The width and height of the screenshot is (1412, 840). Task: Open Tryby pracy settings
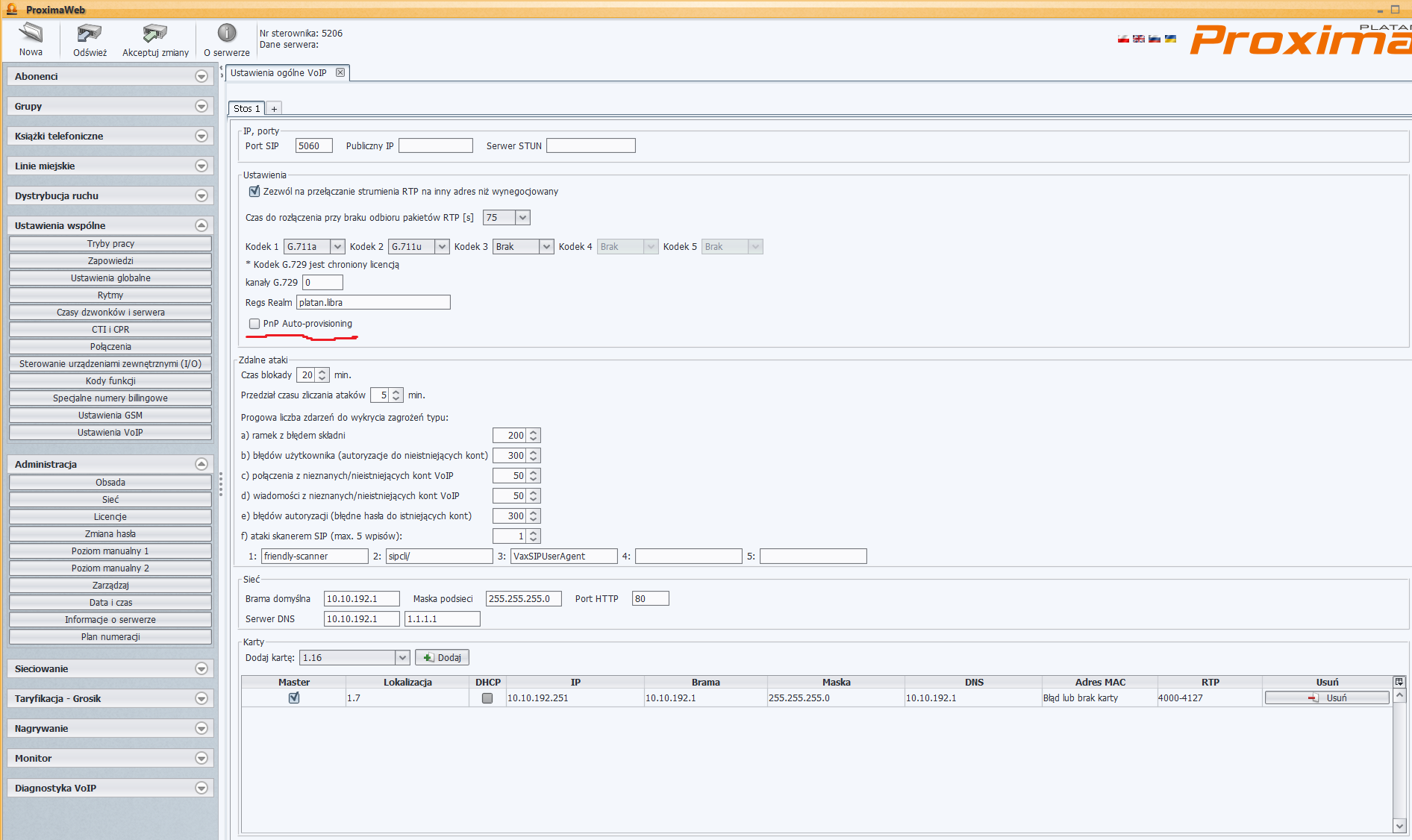110,244
